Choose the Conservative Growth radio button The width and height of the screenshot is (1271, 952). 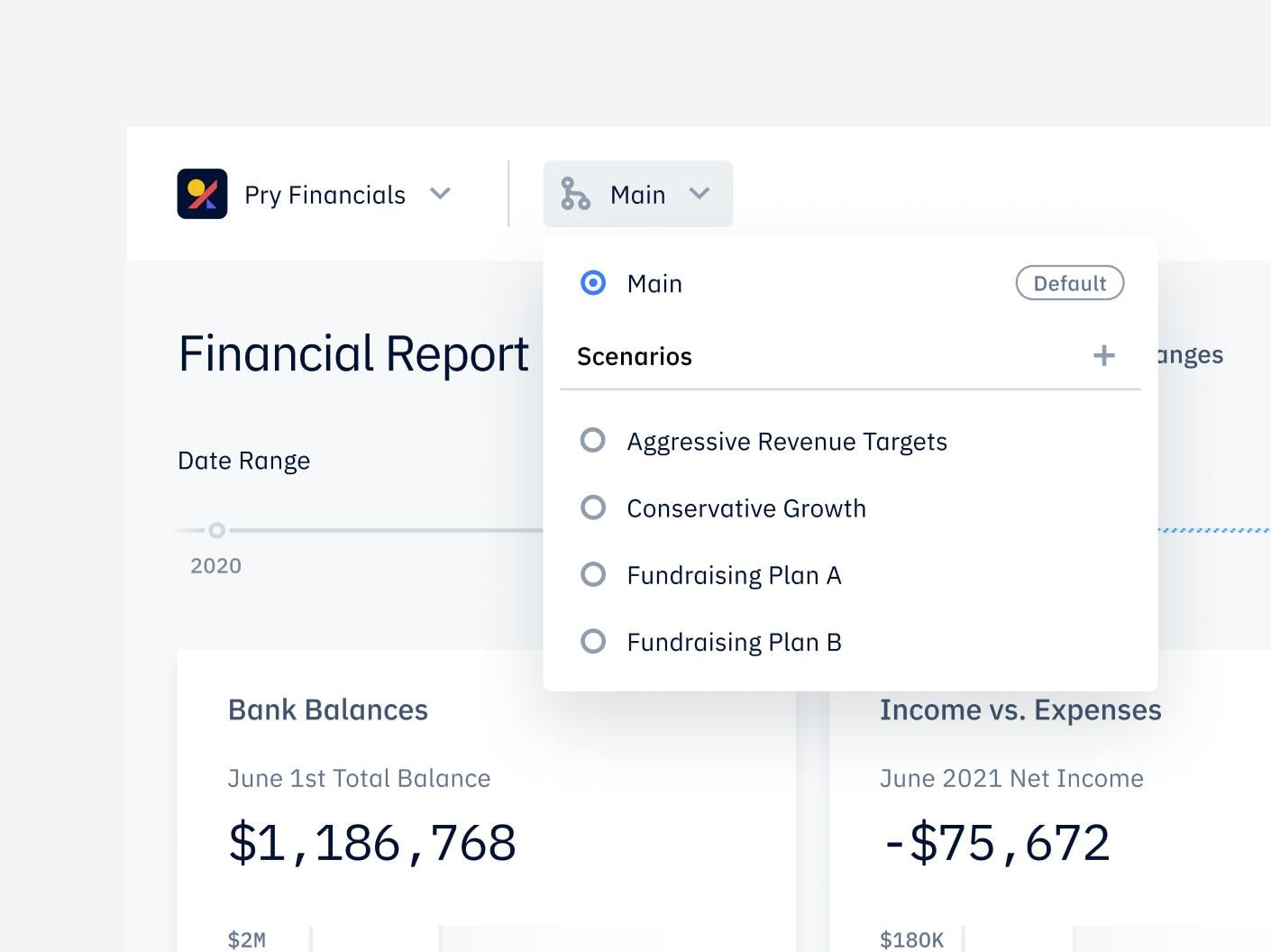593,508
